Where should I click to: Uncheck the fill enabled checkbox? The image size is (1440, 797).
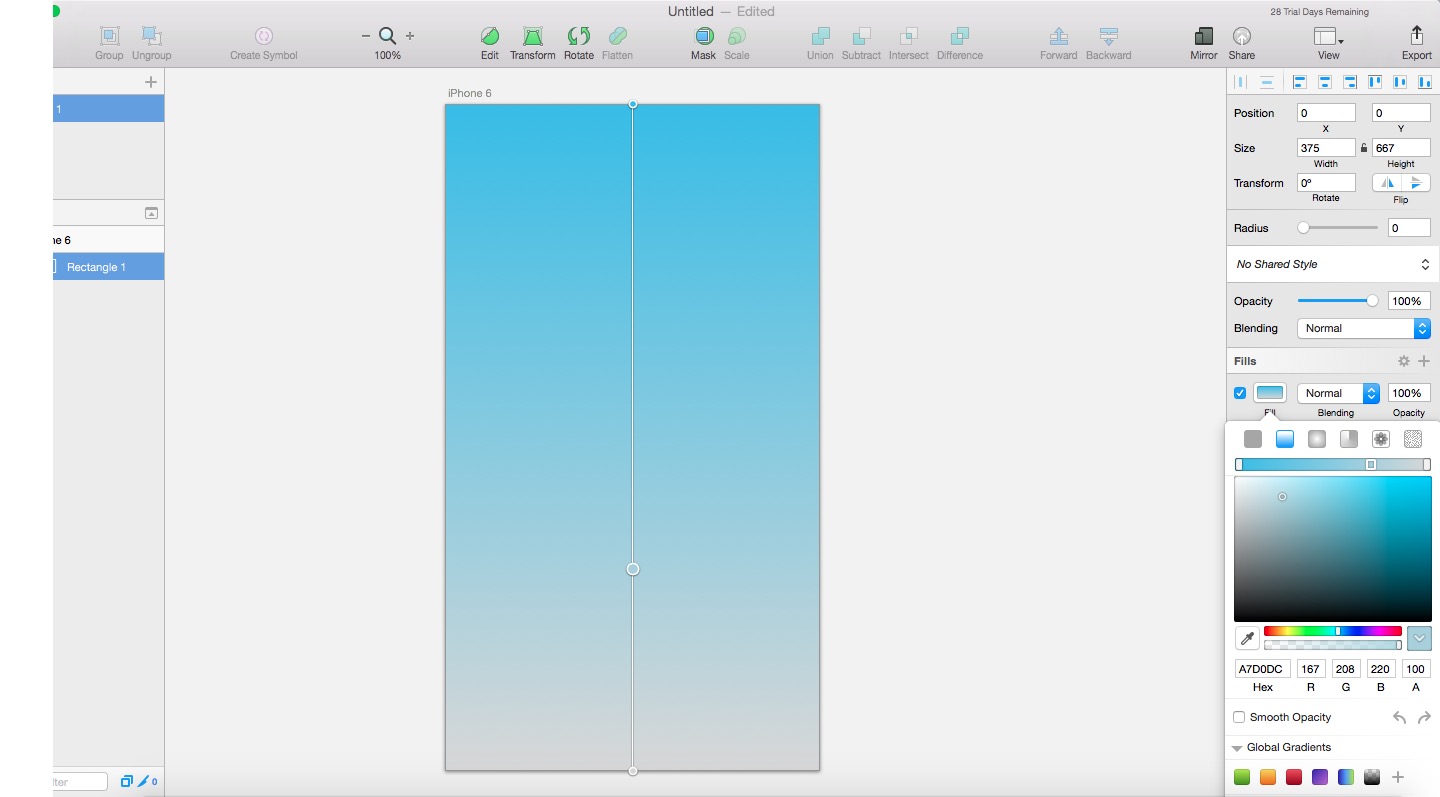[x=1240, y=393]
